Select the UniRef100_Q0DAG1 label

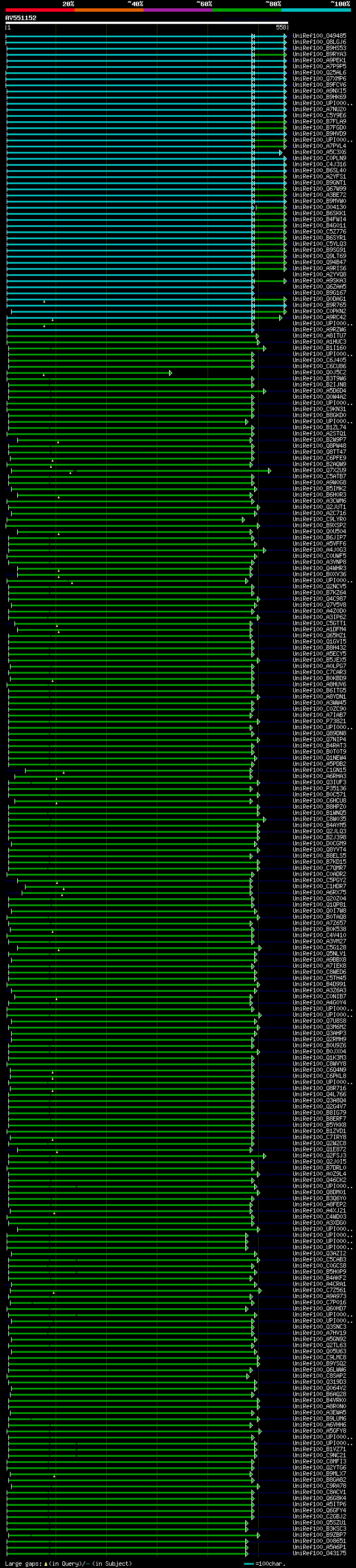click(319, 299)
